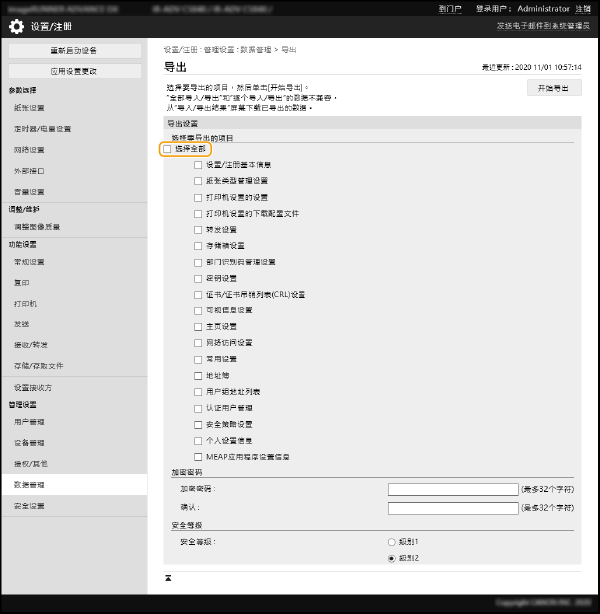
Task: Click the 应用设置更改 button
Action: pos(75,71)
